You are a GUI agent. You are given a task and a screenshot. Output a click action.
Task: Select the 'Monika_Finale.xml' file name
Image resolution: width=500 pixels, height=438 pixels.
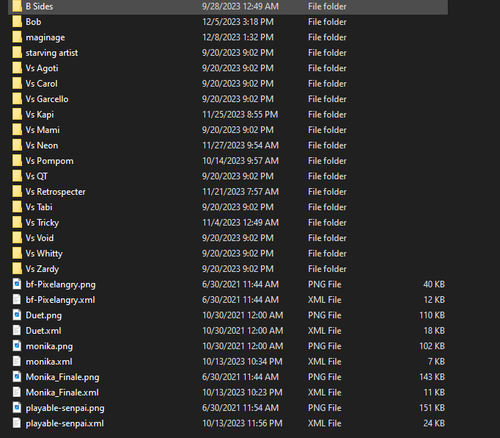click(x=62, y=393)
